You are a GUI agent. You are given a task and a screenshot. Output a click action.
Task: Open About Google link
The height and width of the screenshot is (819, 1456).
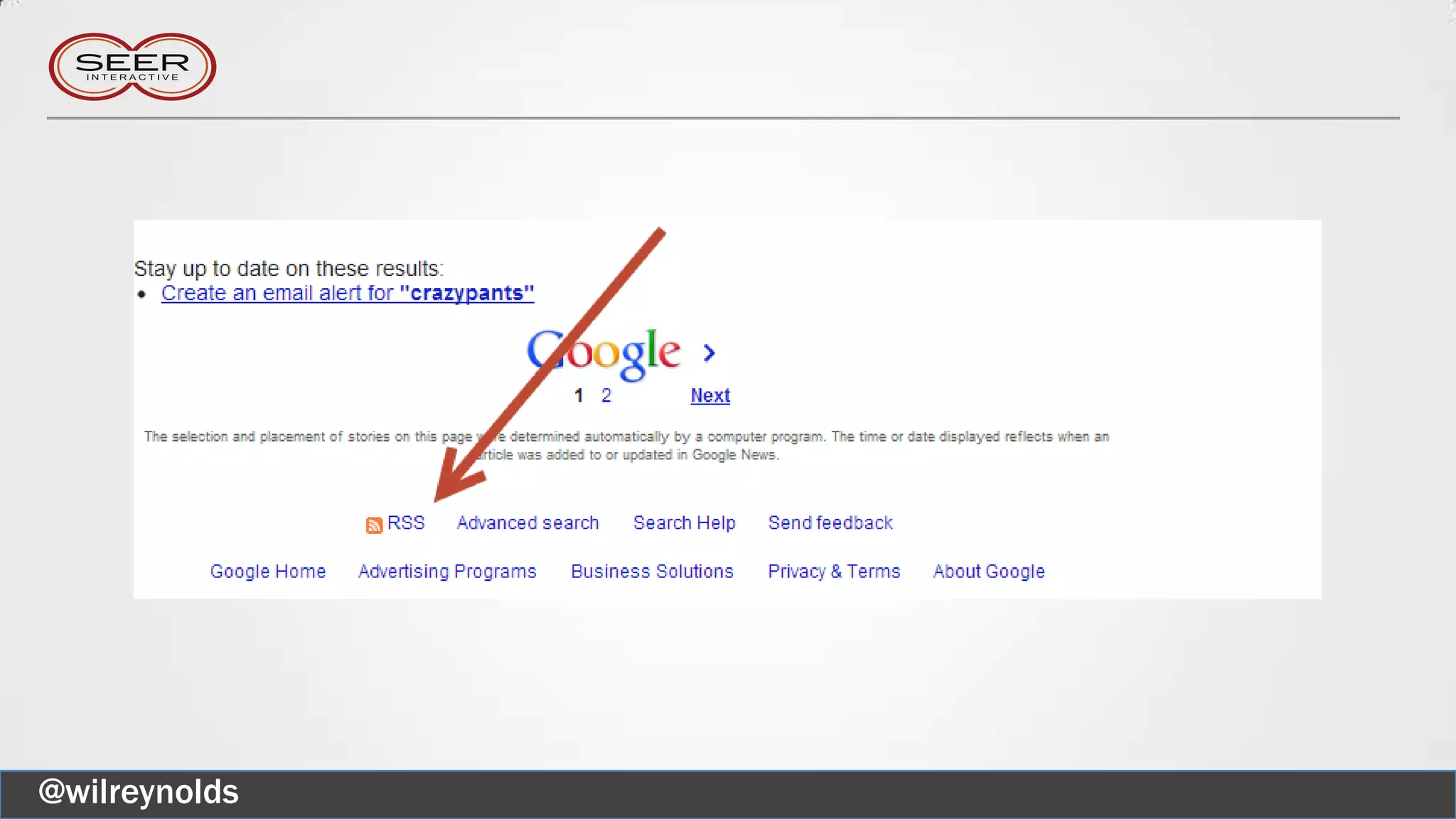pos(988,572)
